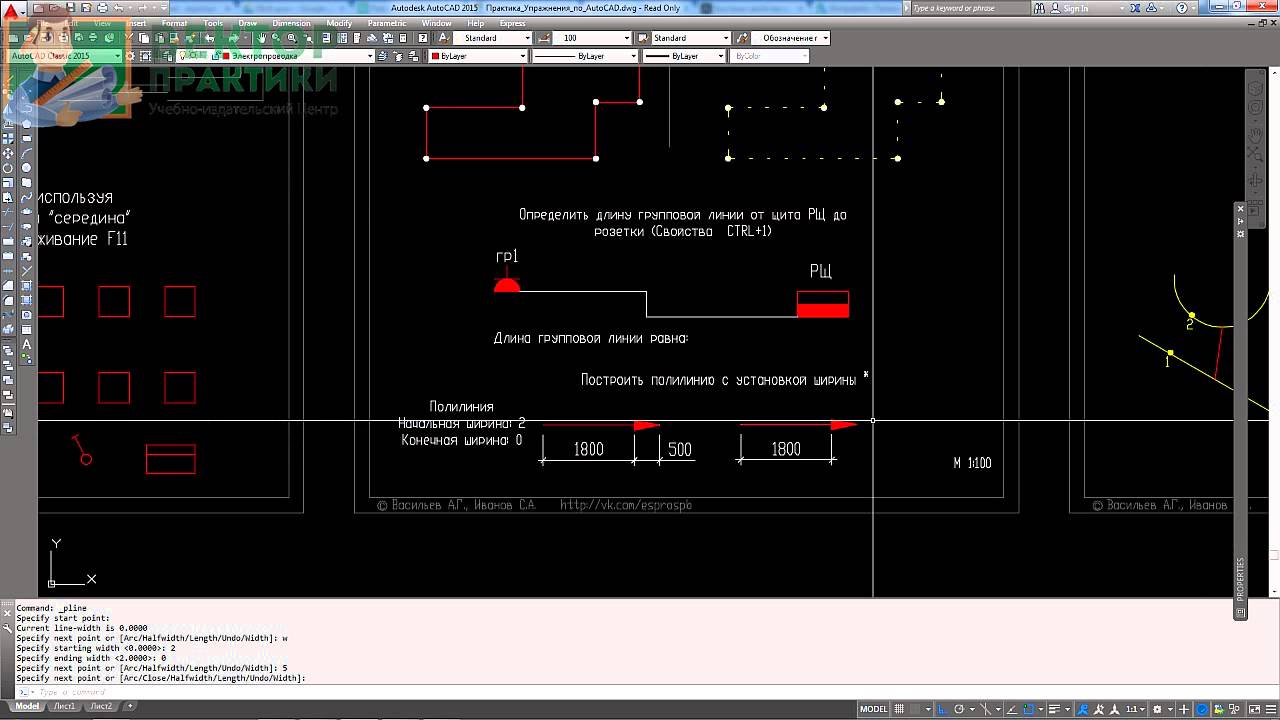The image size is (1280, 720).
Task: Open the Dimension menu
Action: tap(291, 23)
